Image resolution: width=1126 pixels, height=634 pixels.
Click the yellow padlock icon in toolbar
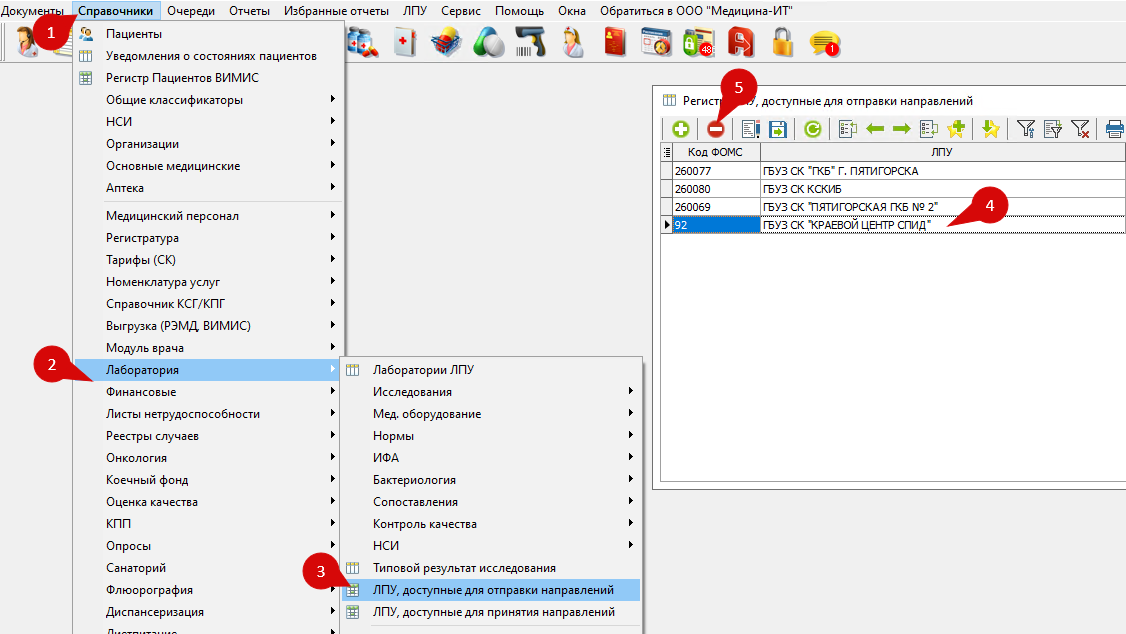[x=782, y=42]
